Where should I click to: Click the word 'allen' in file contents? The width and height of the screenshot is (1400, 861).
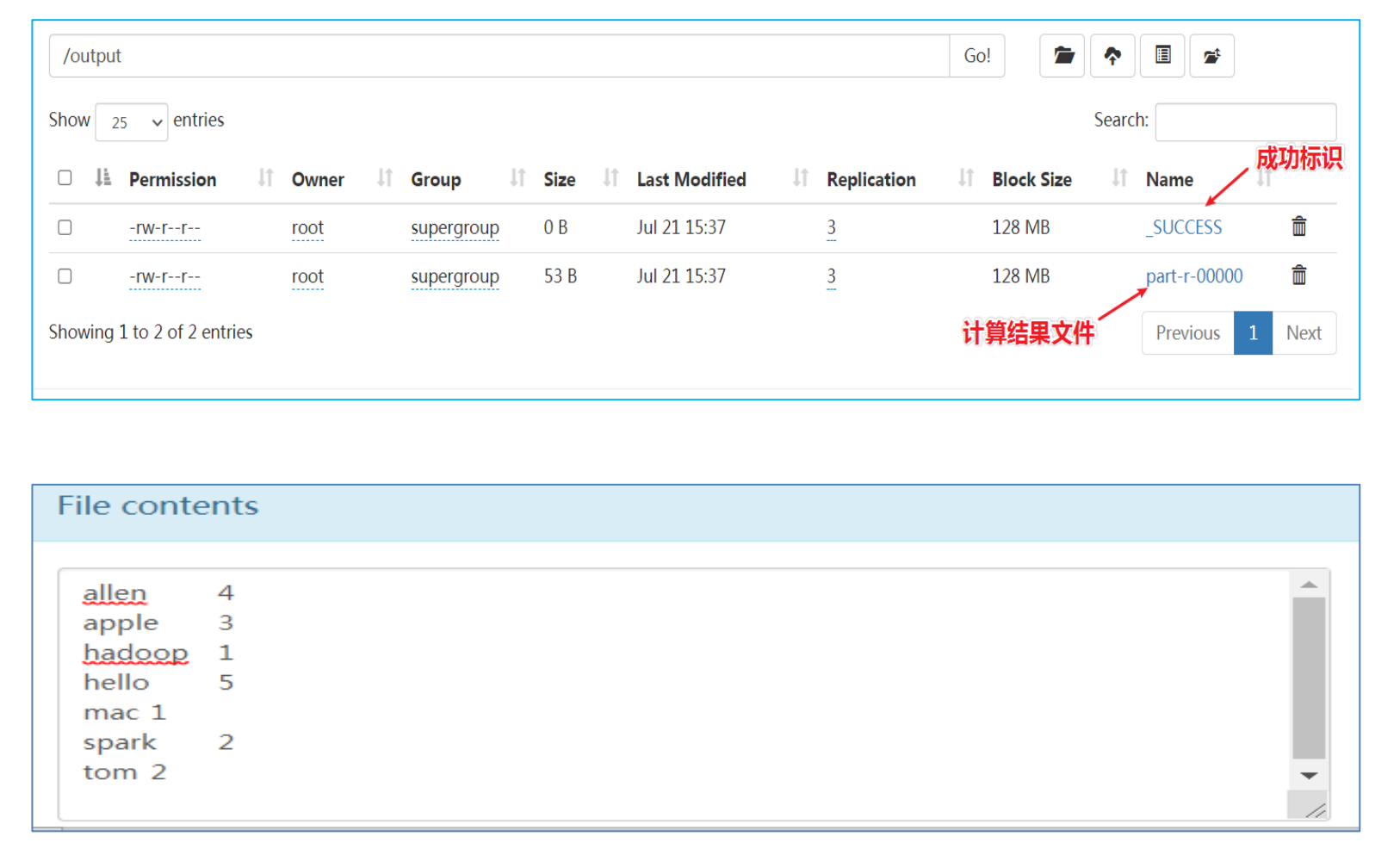pos(115,593)
